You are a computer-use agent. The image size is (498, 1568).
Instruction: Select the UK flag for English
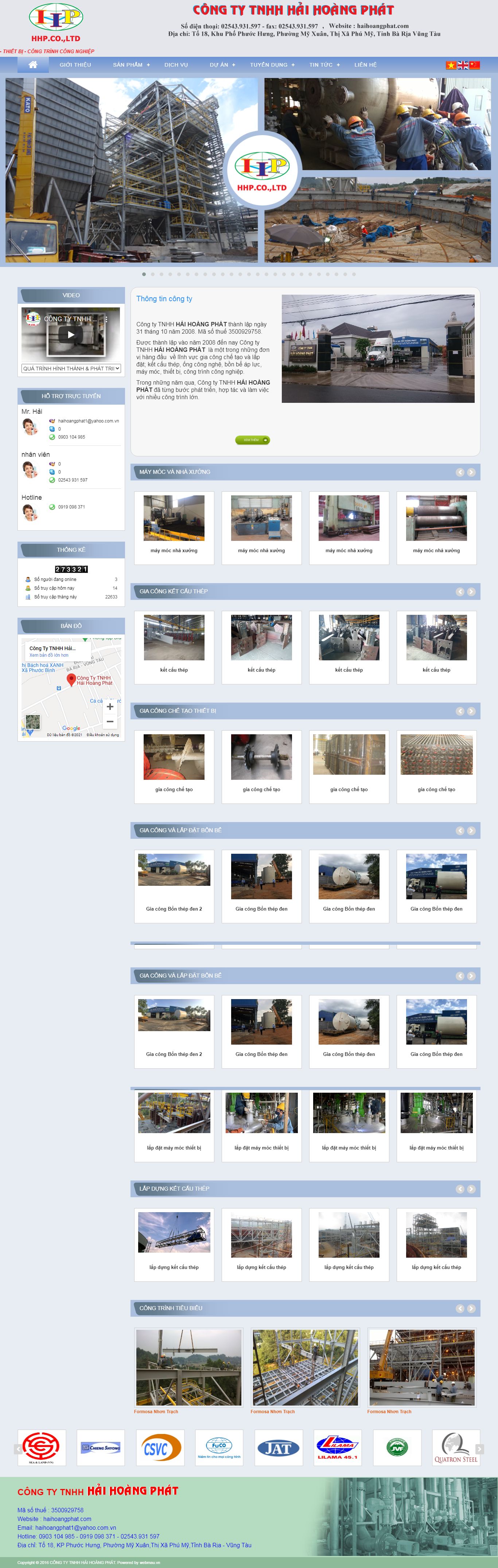pyautogui.click(x=463, y=65)
